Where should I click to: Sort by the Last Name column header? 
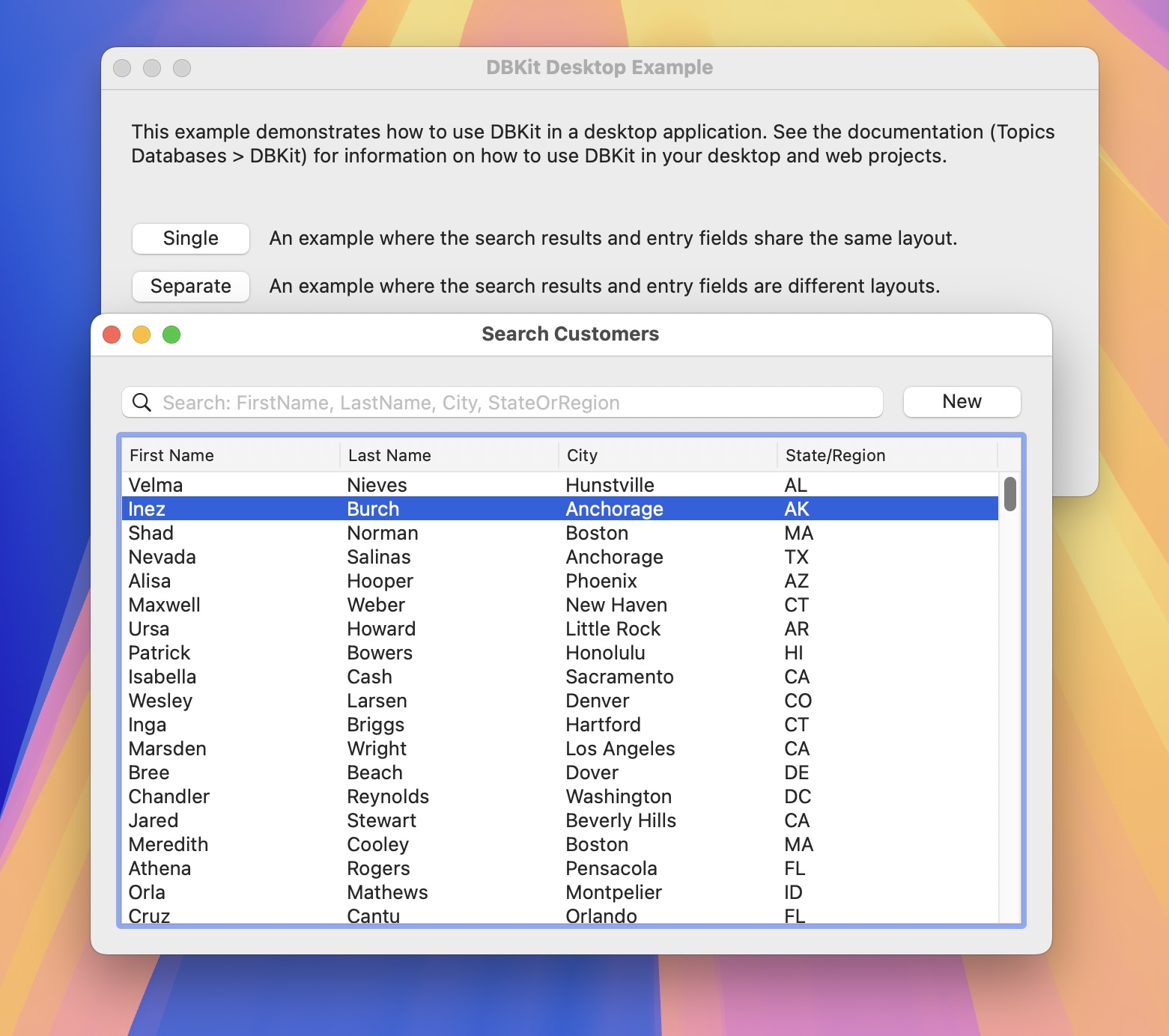tap(448, 455)
